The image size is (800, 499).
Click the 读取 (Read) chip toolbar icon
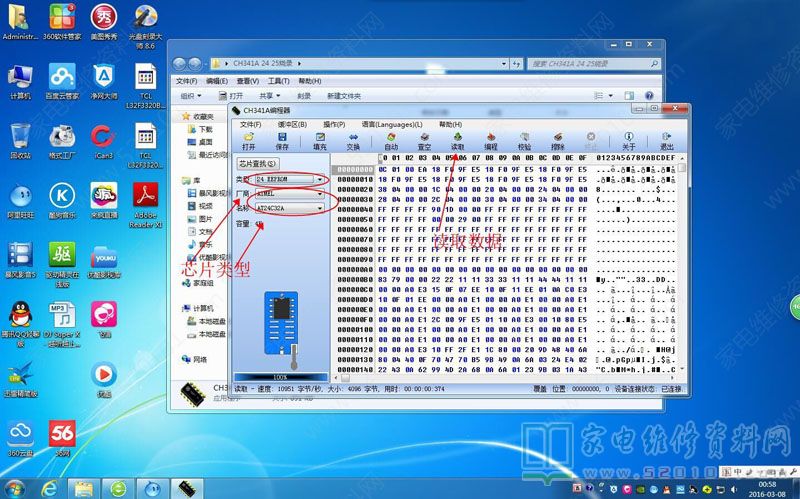457,140
